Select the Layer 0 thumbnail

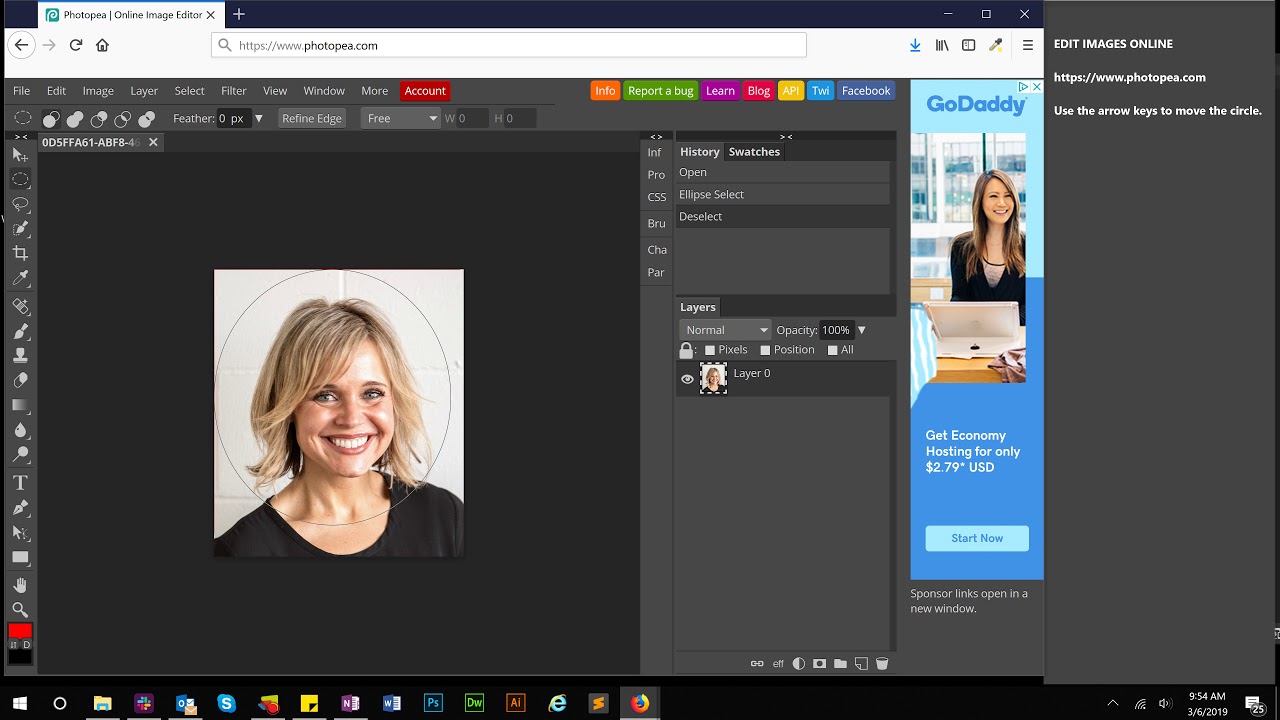[713, 379]
